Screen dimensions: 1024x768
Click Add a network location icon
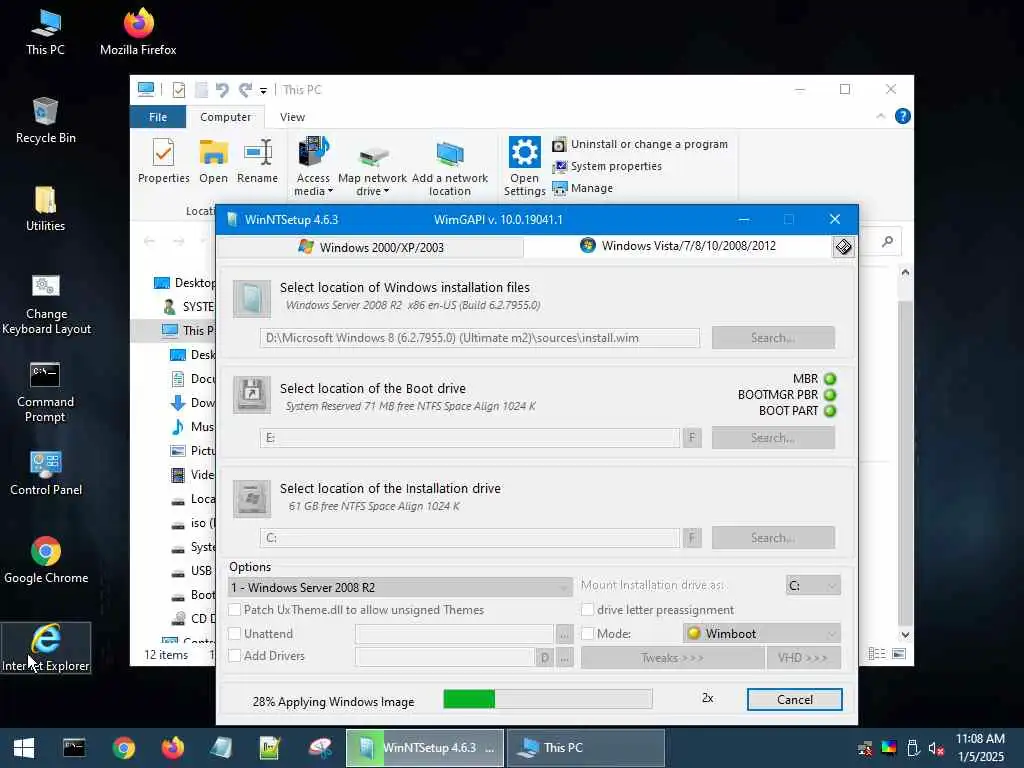pos(449,167)
